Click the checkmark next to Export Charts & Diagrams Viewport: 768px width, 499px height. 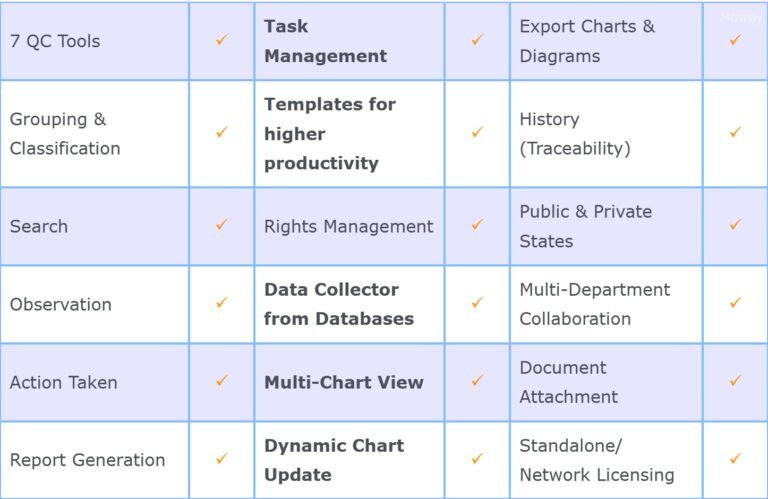[x=735, y=40]
